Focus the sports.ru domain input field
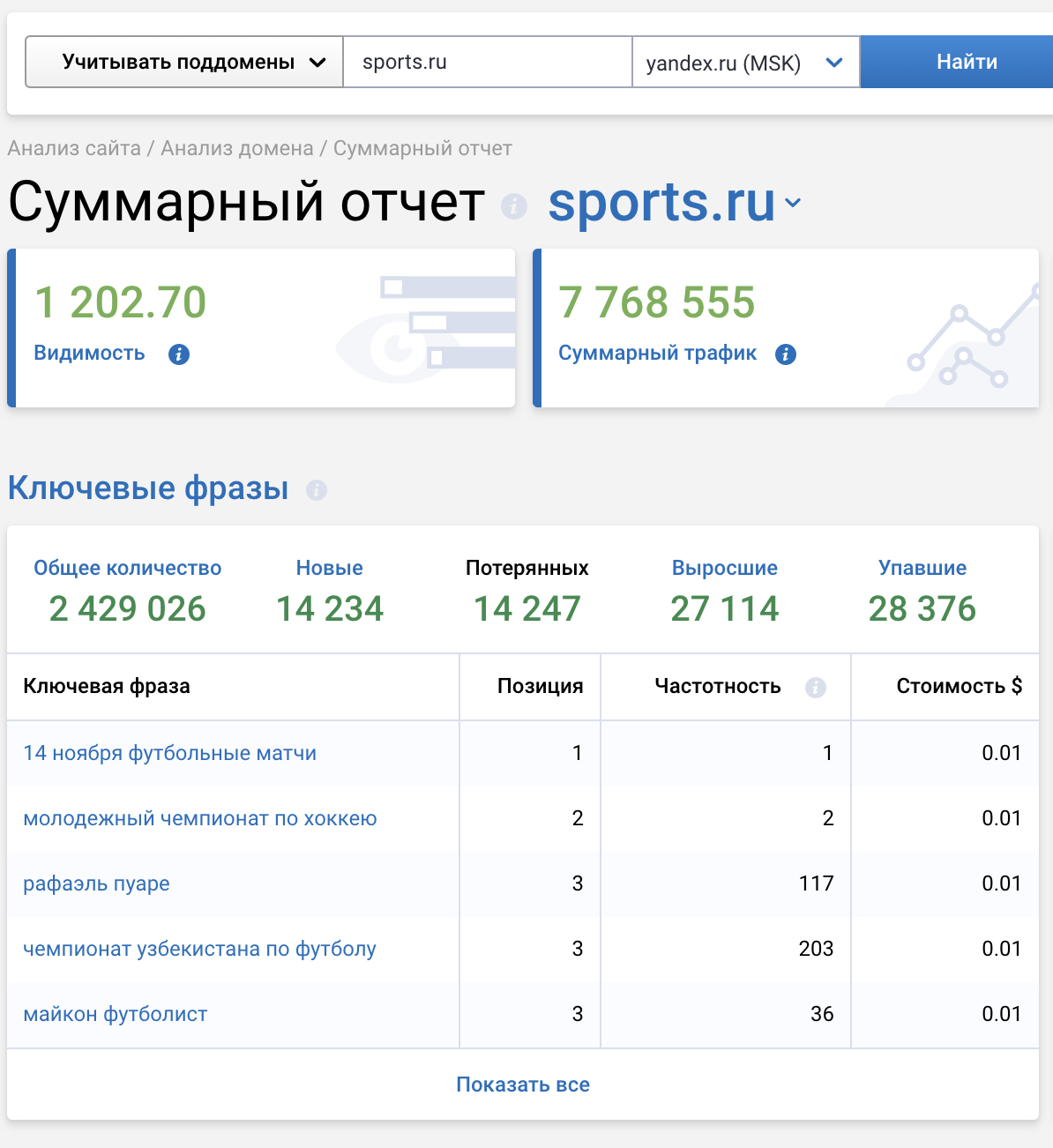Image resolution: width=1053 pixels, height=1148 pixels. pos(488,62)
